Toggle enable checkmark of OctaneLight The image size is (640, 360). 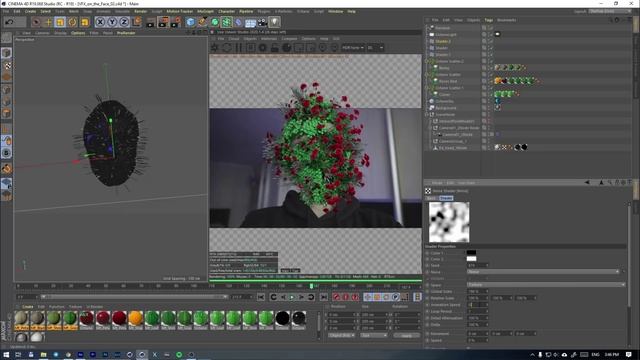point(491,34)
